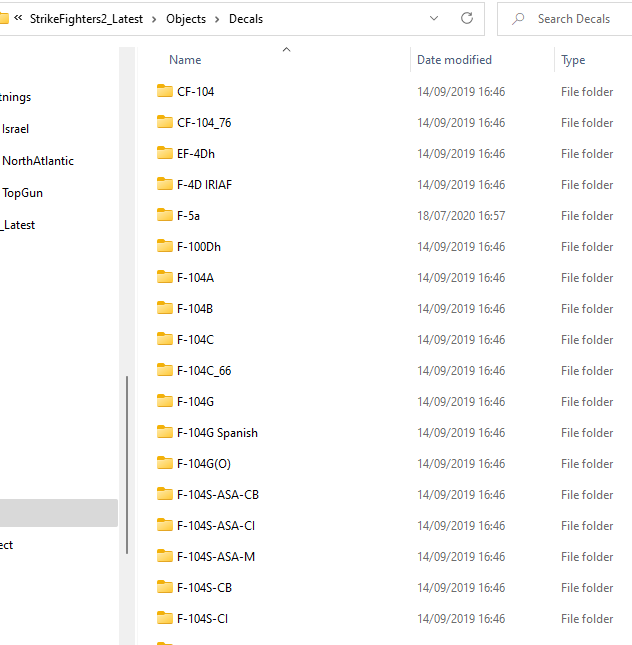The width and height of the screenshot is (632, 645).
Task: Click the F-104G(O) folder icon
Action: click(165, 463)
